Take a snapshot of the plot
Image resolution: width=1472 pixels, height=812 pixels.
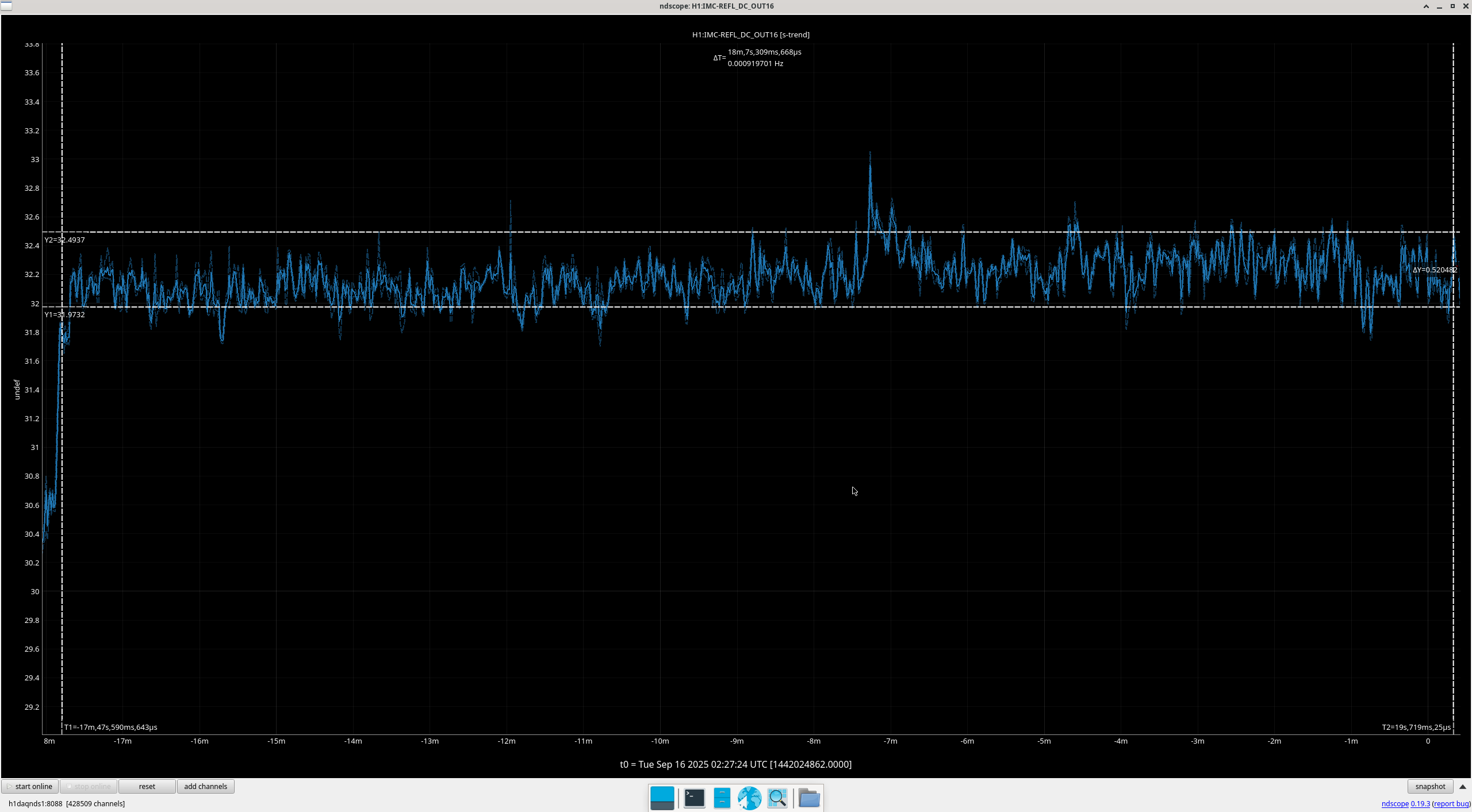coord(1430,786)
